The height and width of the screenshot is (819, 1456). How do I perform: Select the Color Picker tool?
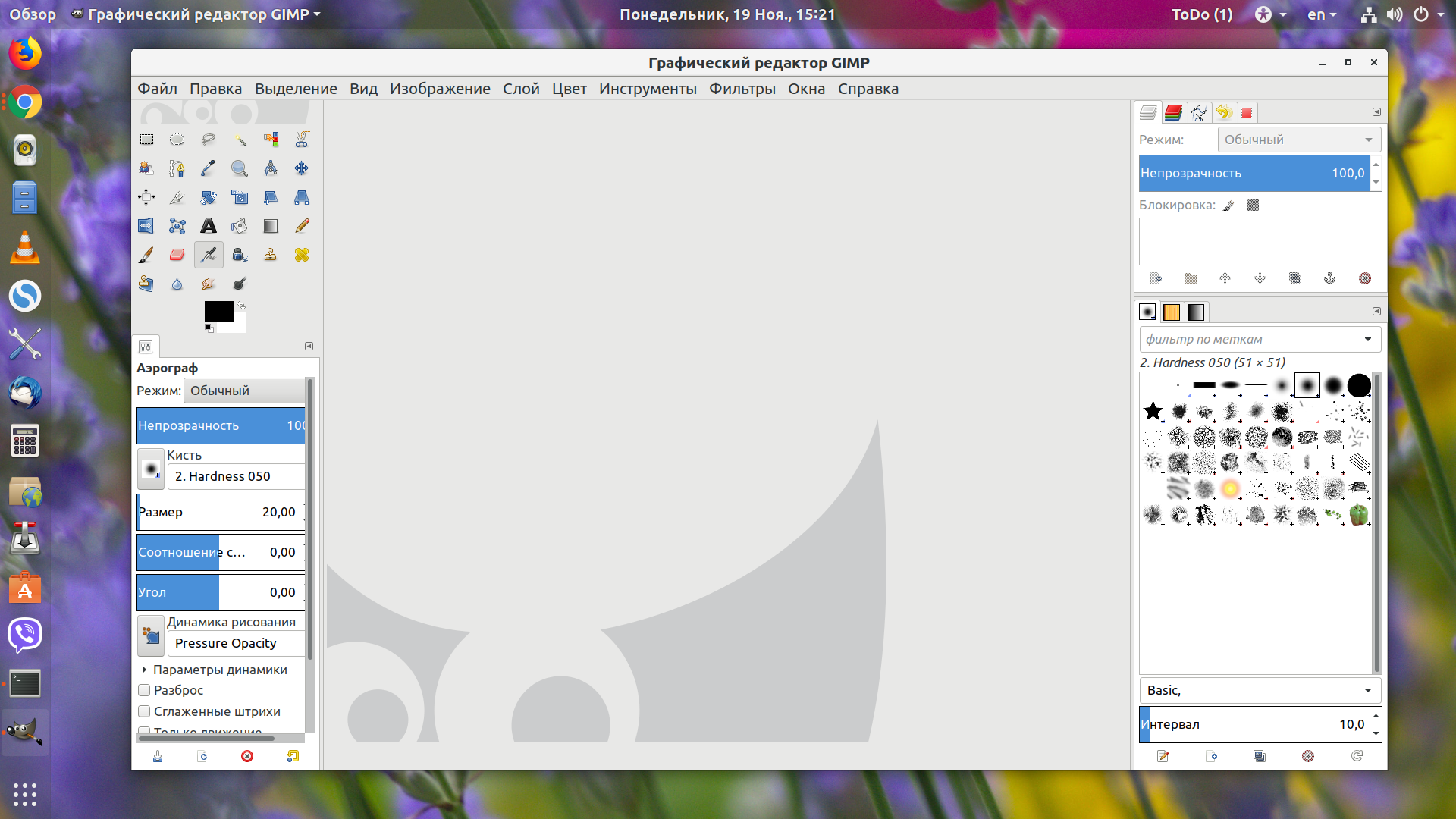tap(208, 168)
